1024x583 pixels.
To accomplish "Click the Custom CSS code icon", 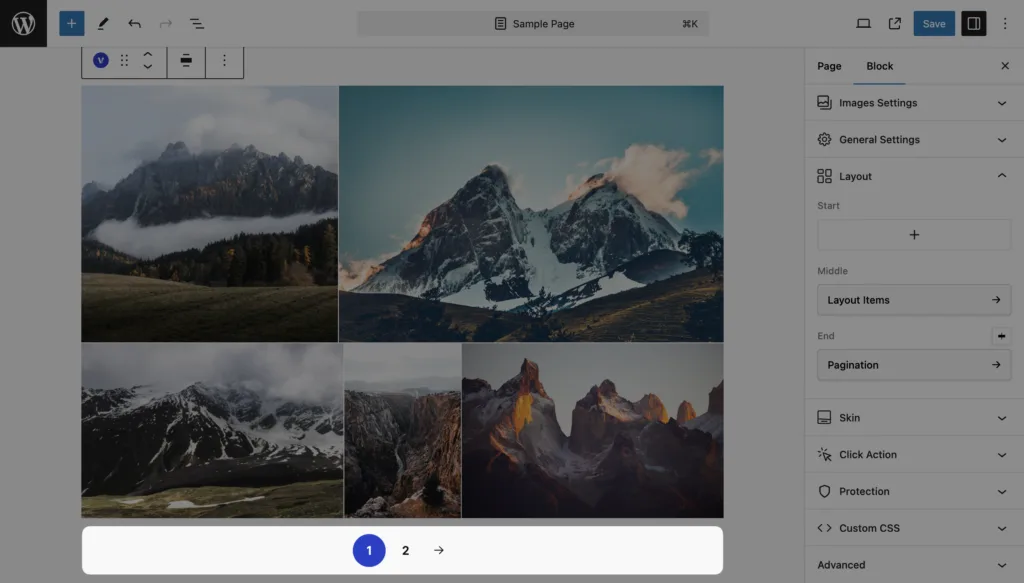I will pos(824,528).
